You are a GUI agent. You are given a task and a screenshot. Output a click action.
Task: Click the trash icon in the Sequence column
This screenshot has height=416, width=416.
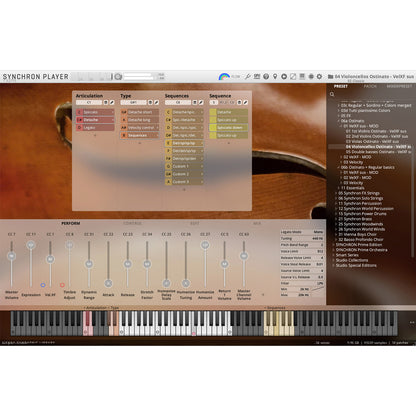click(239, 102)
